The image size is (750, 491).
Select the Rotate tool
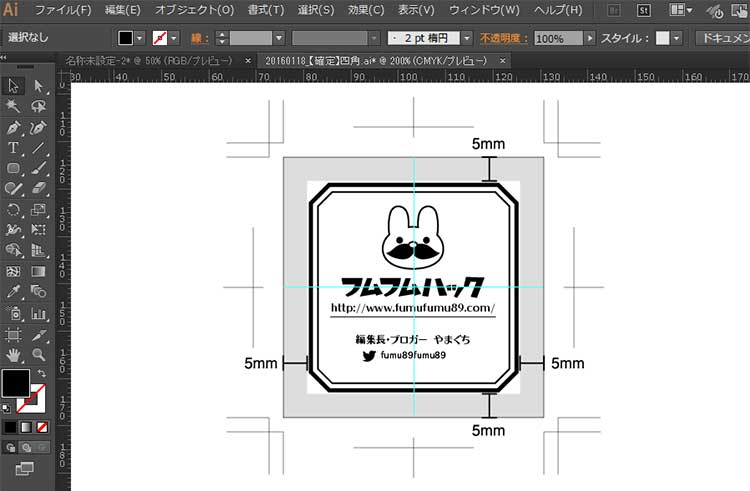pos(14,210)
